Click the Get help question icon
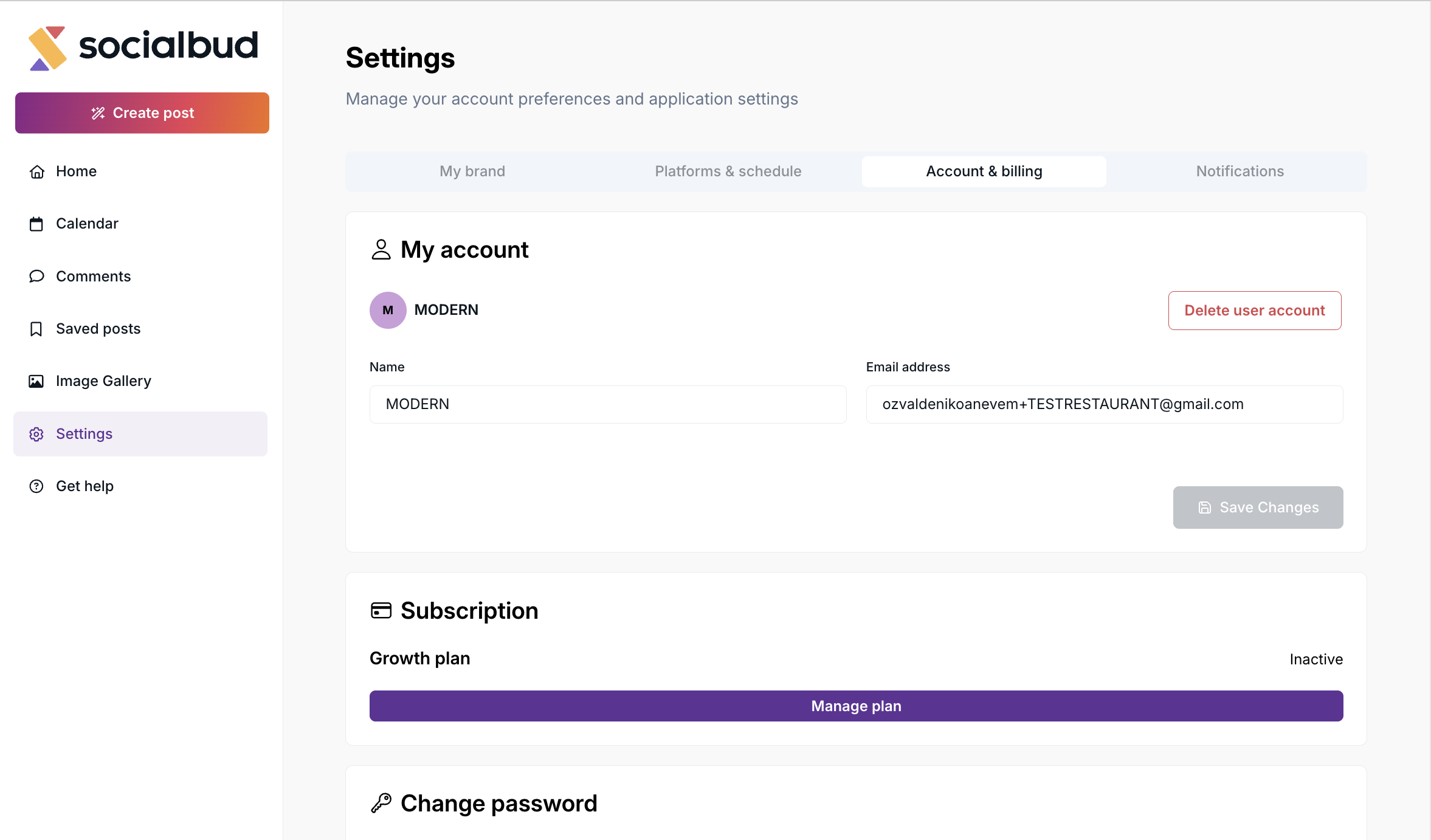The image size is (1431, 840). click(x=36, y=486)
